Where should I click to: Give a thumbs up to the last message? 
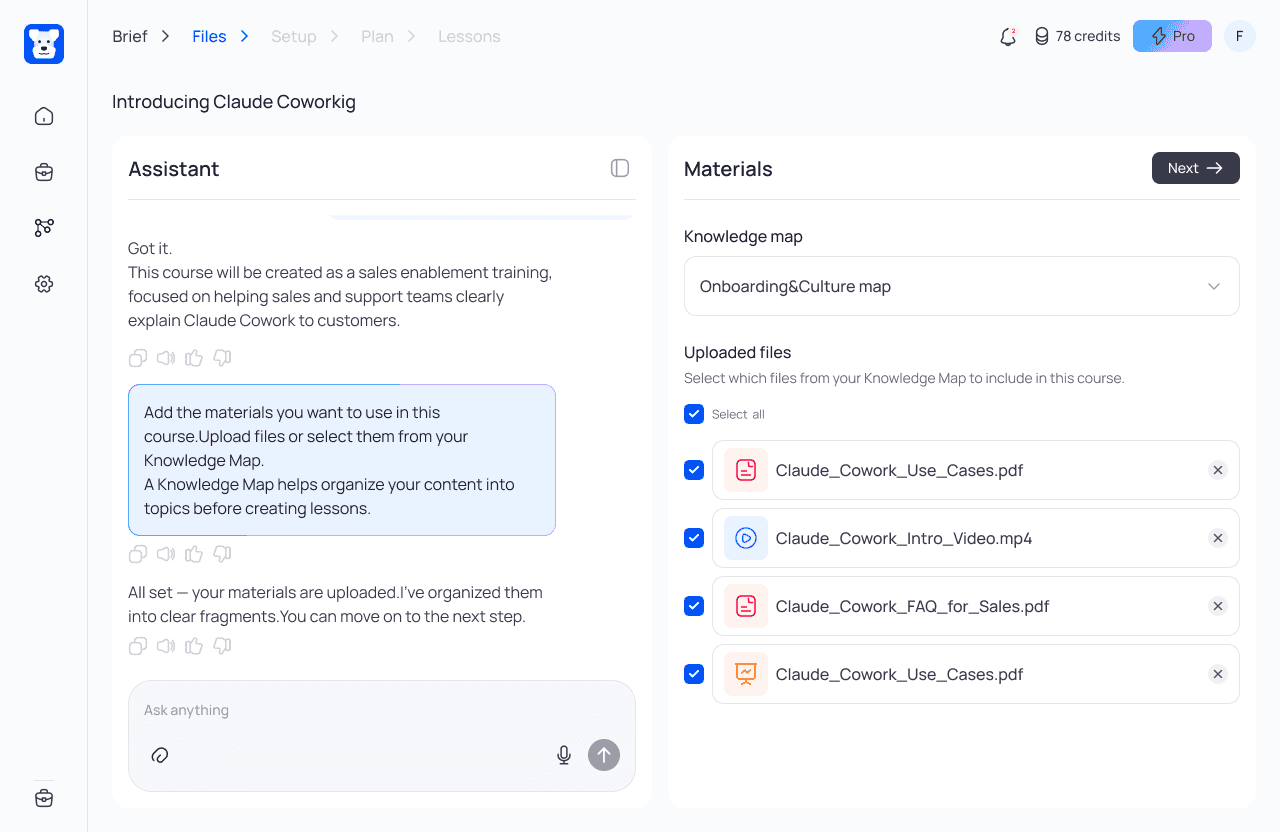point(193,645)
